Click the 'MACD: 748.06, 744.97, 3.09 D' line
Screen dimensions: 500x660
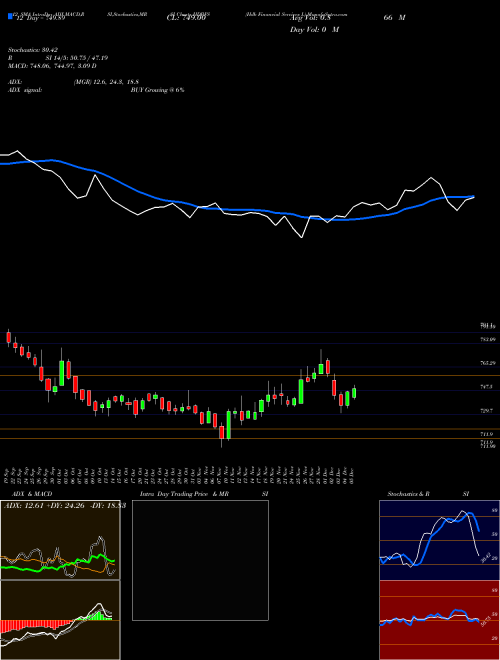coord(52,66)
